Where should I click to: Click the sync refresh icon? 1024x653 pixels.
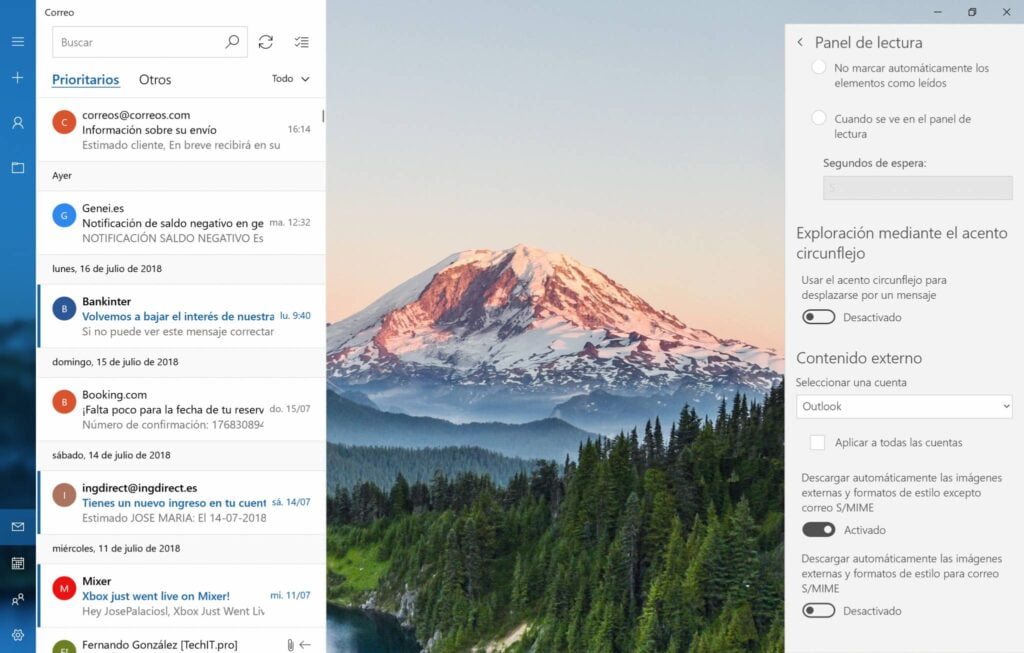[265, 42]
